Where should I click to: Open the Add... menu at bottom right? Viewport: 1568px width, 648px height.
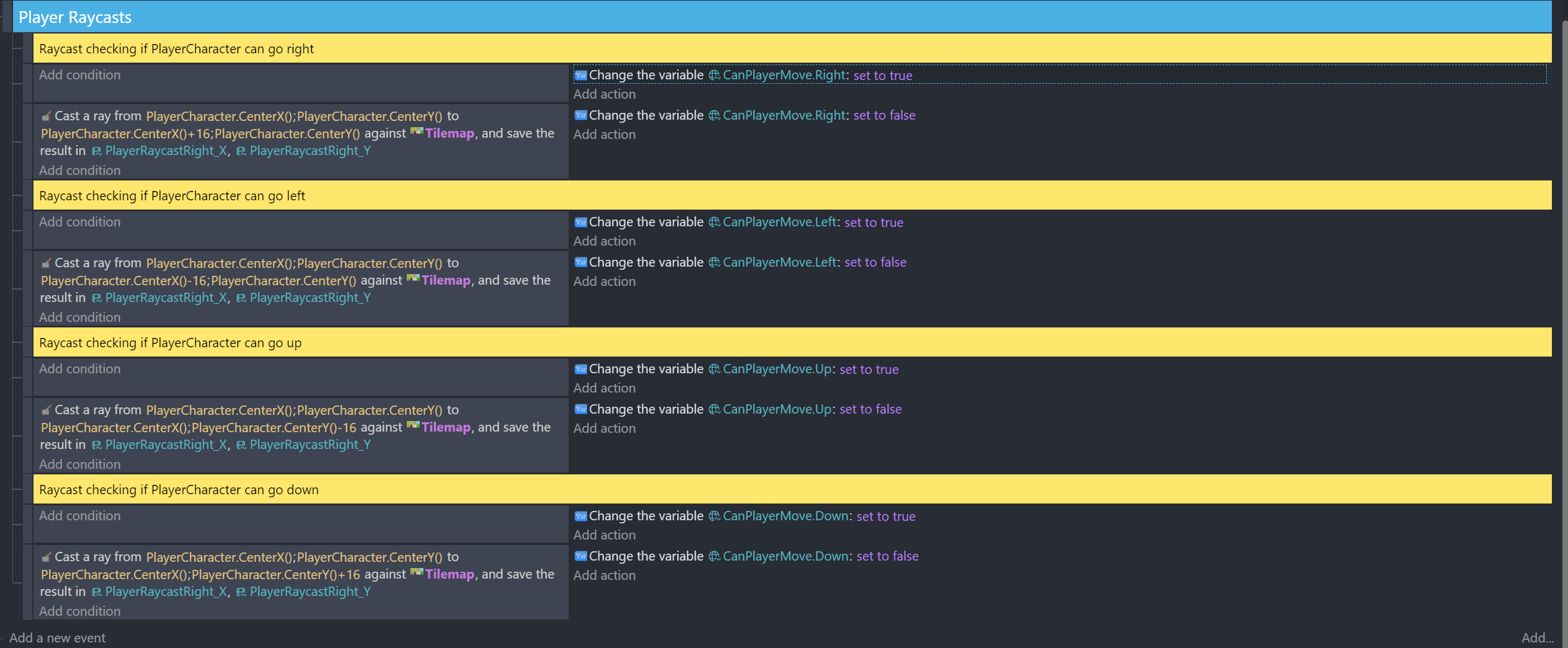pos(1537,637)
